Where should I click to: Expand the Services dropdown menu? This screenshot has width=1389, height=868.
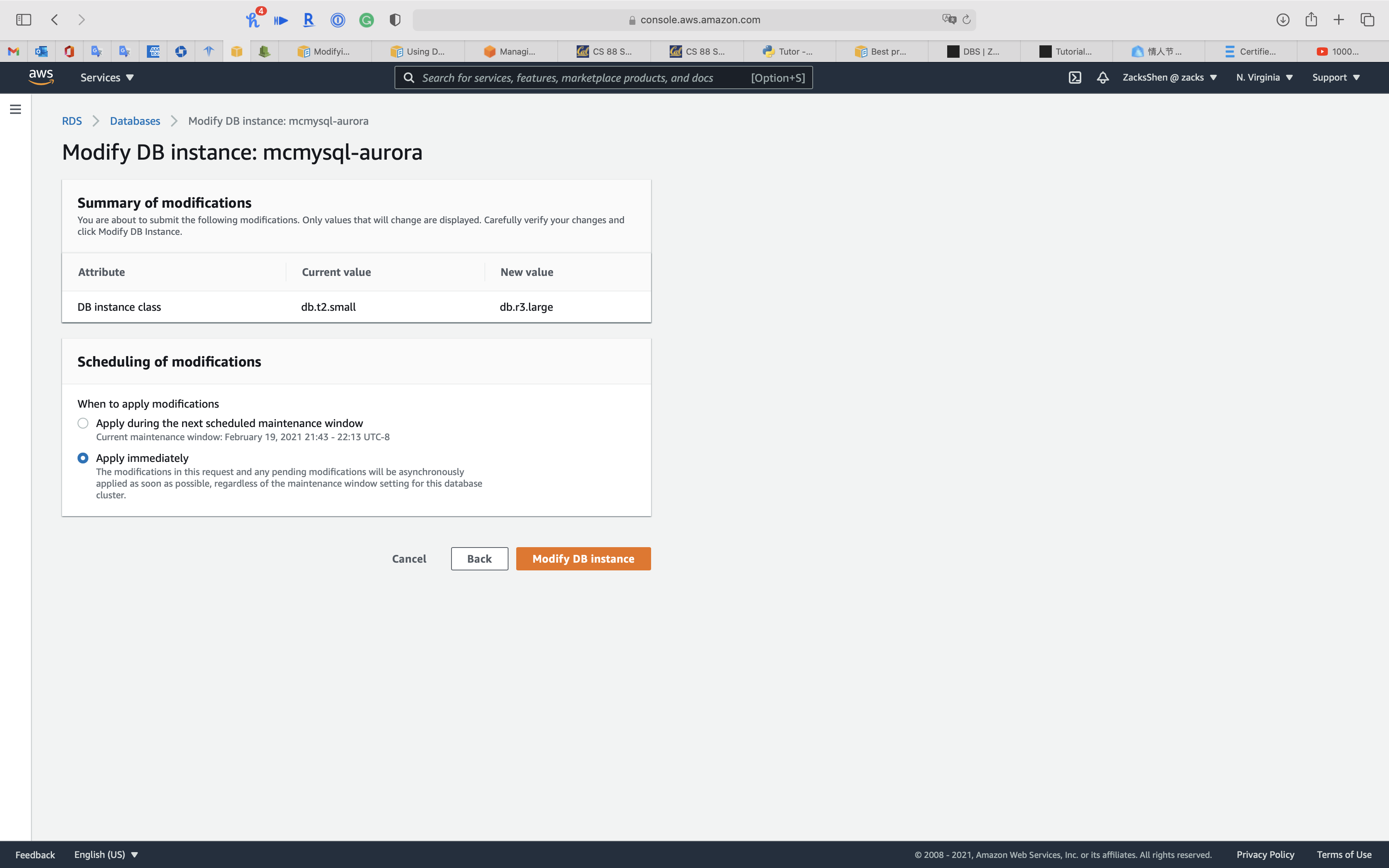coord(107,77)
